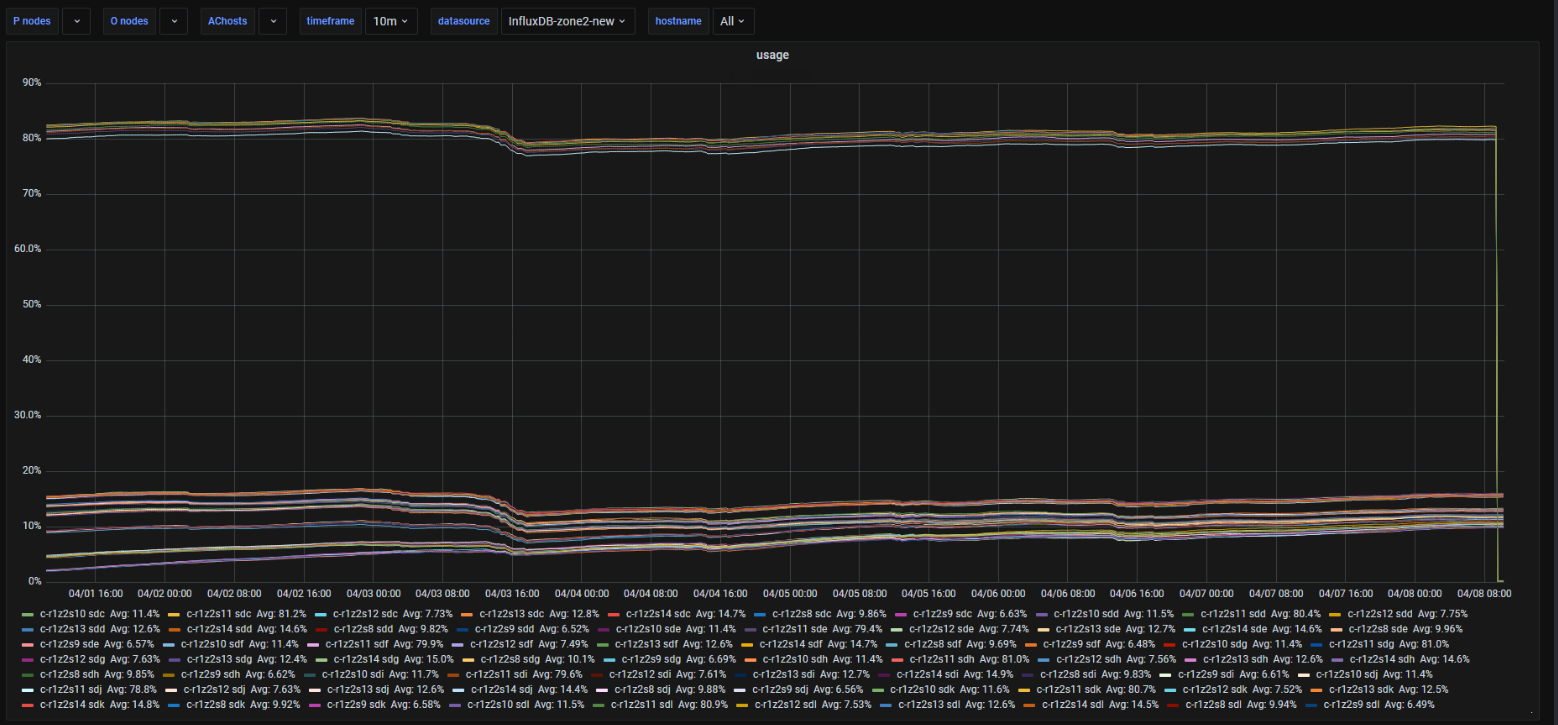This screenshot has height=725, width=1558.
Task: Click the usage panel title
Action: pyautogui.click(x=772, y=55)
